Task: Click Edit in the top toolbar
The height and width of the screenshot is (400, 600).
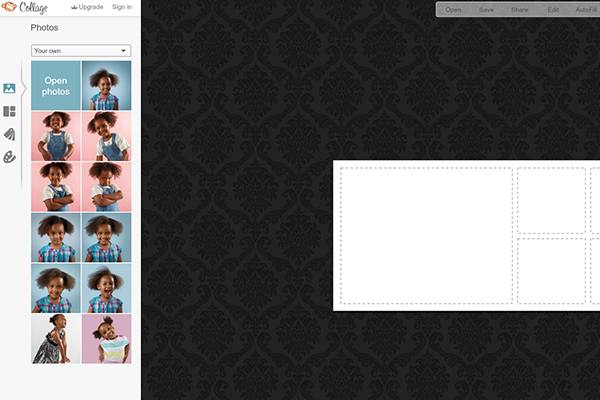Action: tap(553, 9)
